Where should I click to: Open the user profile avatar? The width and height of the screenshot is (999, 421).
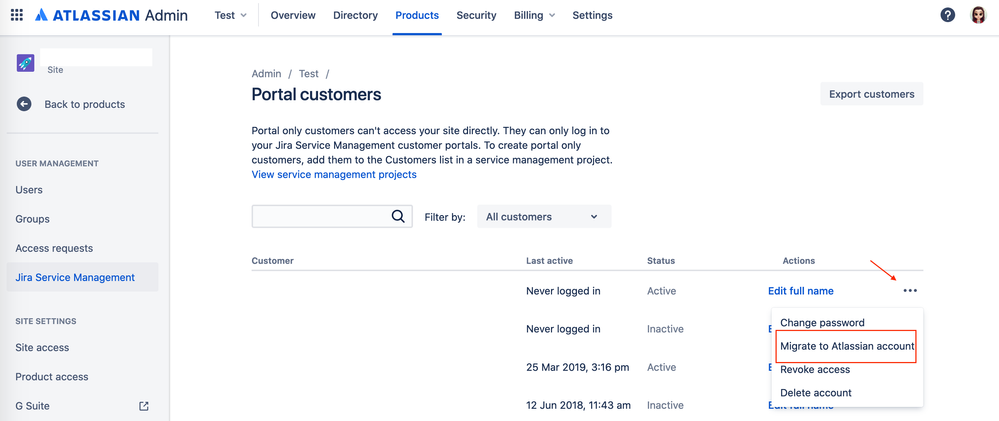(x=978, y=15)
